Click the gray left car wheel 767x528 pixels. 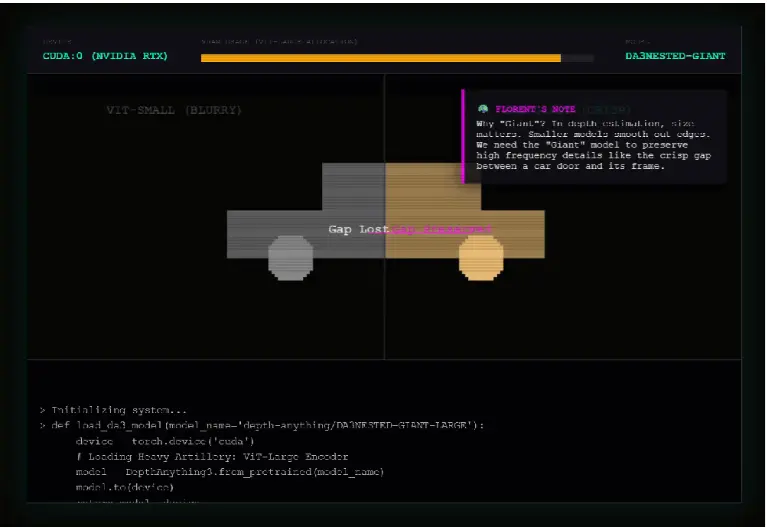click(290, 257)
